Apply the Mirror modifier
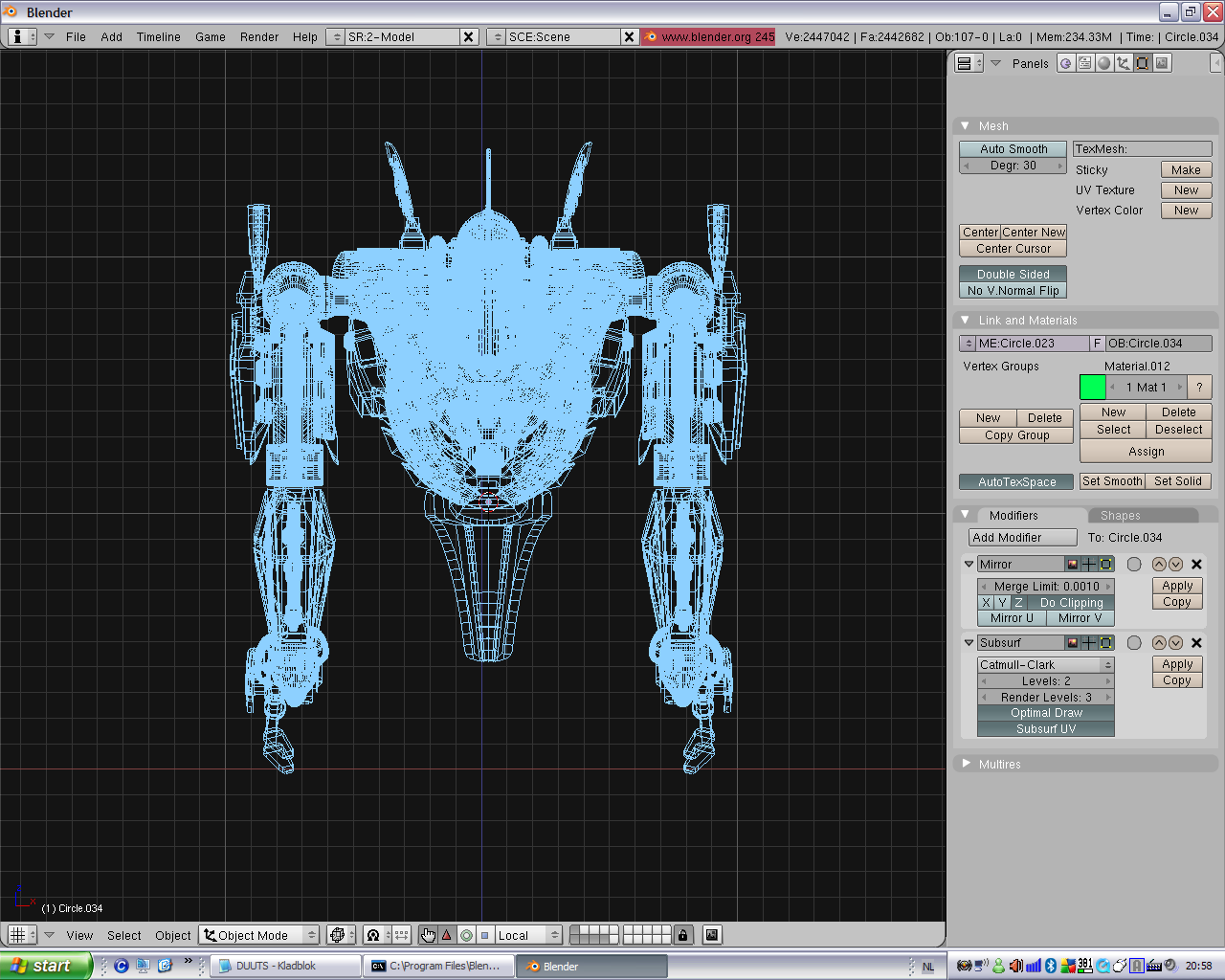The height and width of the screenshot is (980, 1225). (1176, 585)
